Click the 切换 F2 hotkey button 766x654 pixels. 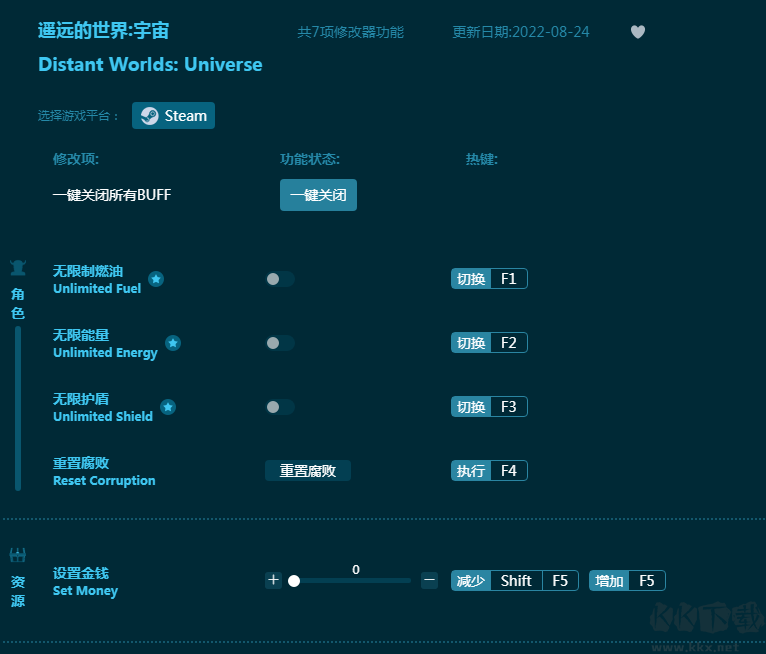(x=489, y=343)
